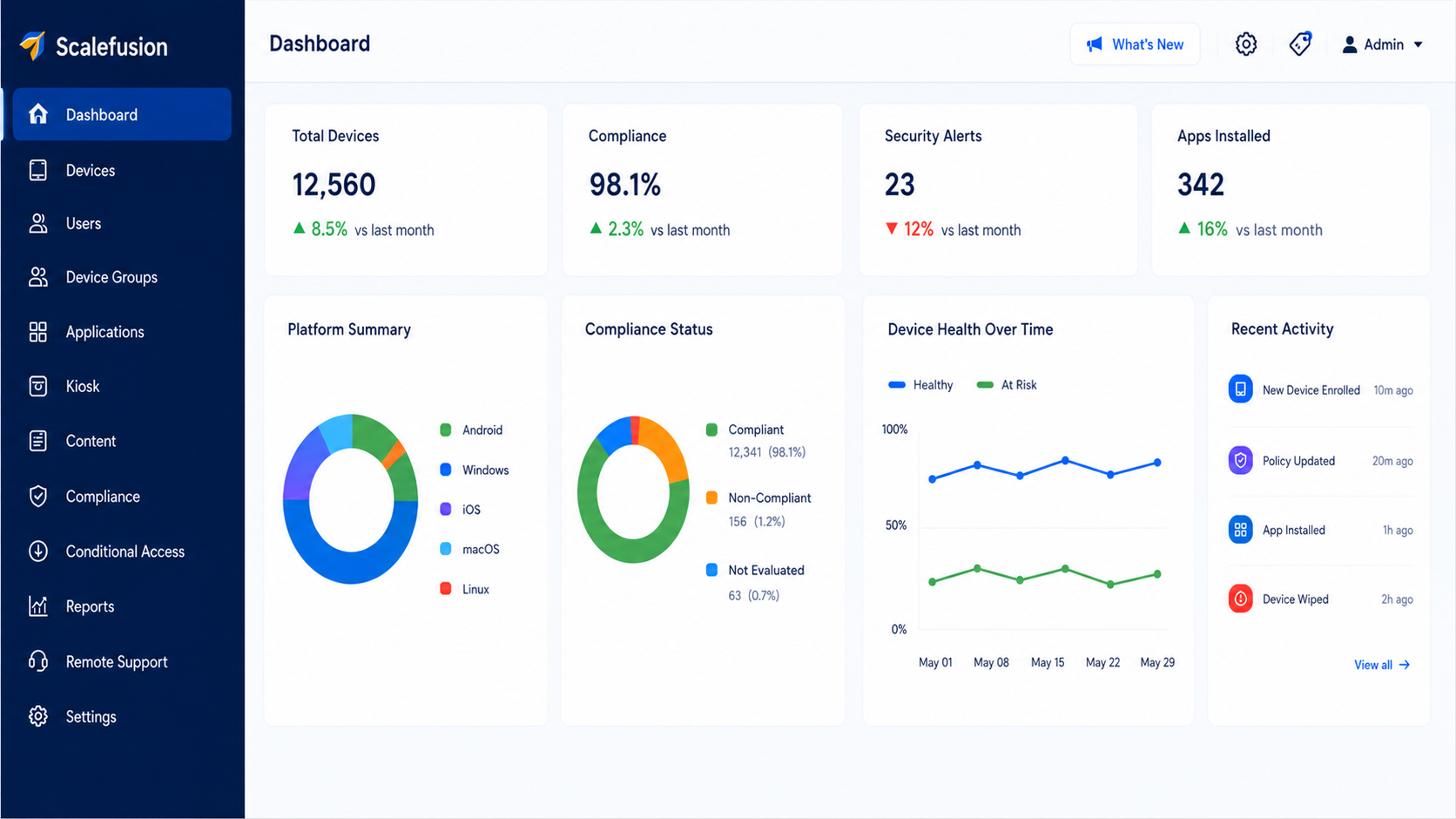The image size is (1456, 819).
Task: Click the Scalefusion logo
Action: click(93, 46)
